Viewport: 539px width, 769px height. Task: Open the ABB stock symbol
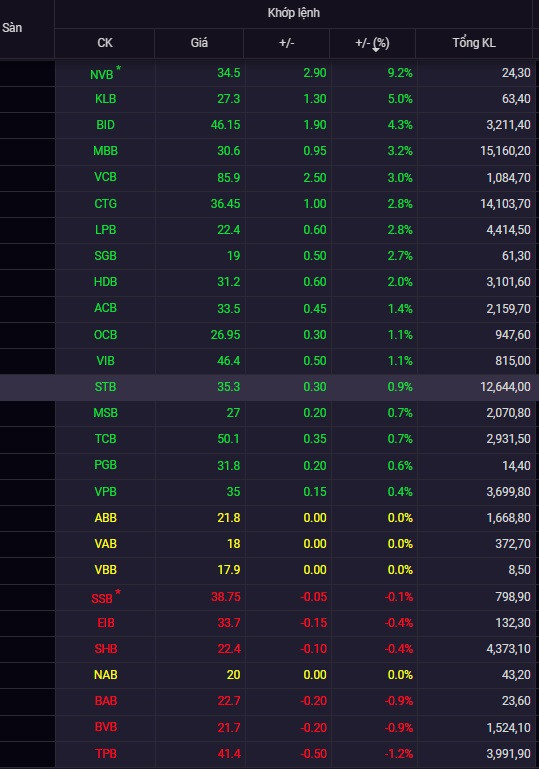[x=105, y=517]
